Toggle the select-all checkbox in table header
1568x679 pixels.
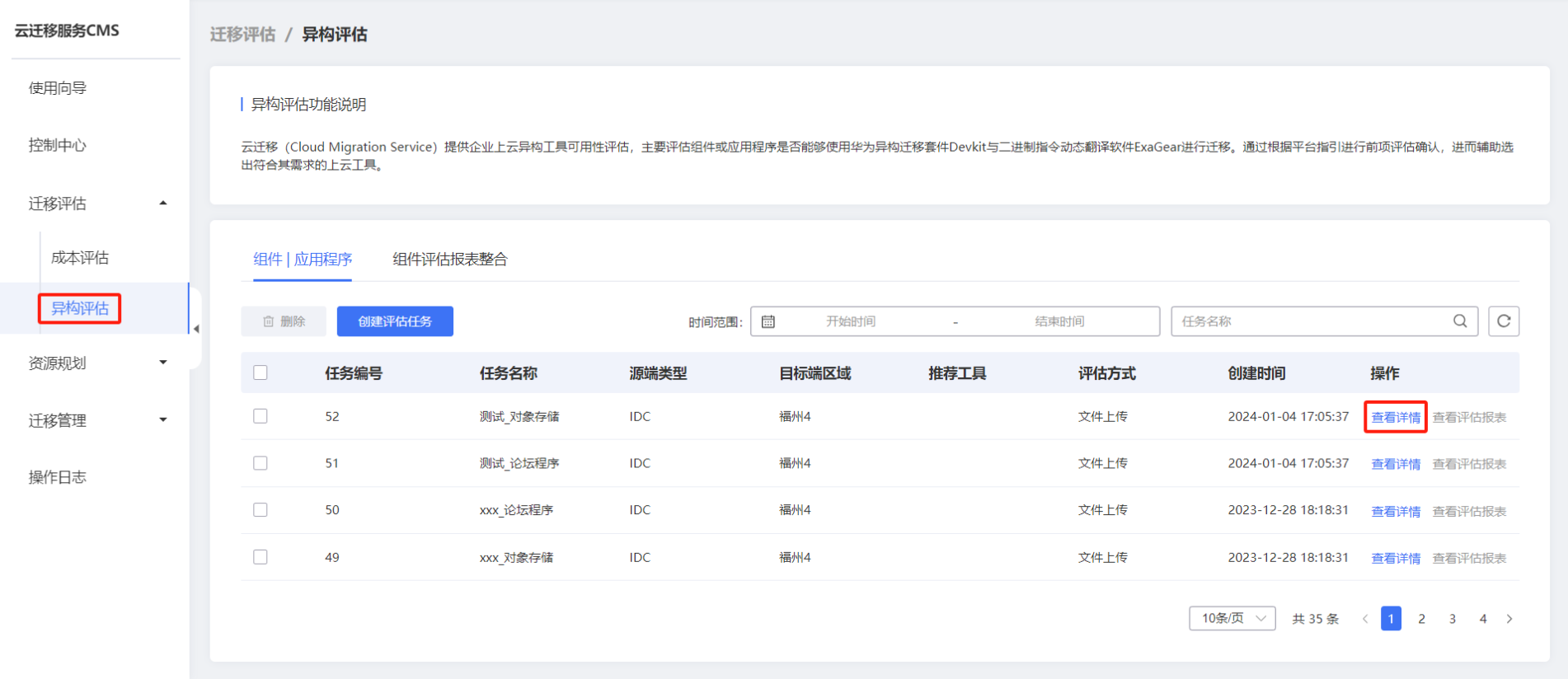tap(261, 372)
